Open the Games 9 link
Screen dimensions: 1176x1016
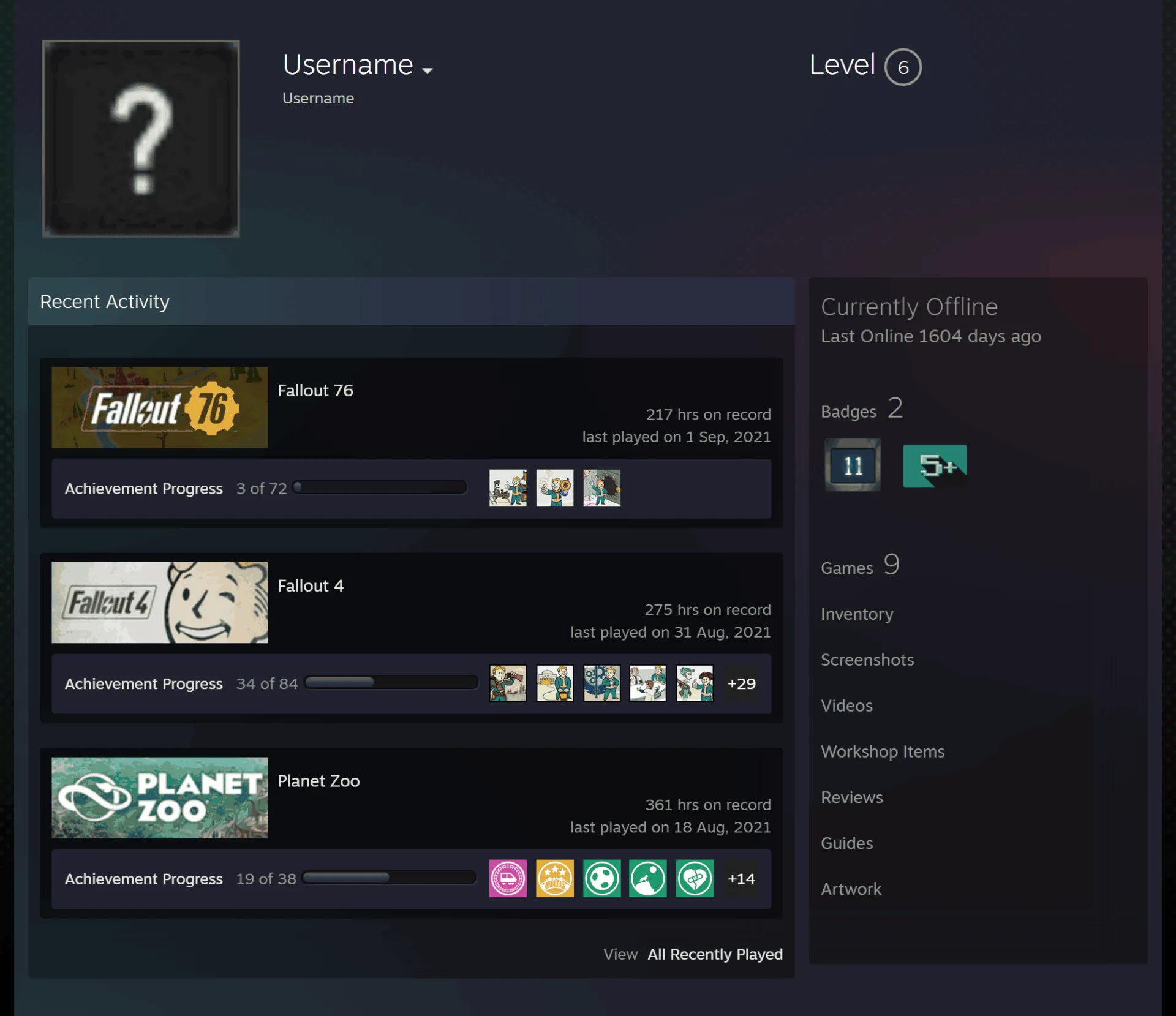point(861,565)
